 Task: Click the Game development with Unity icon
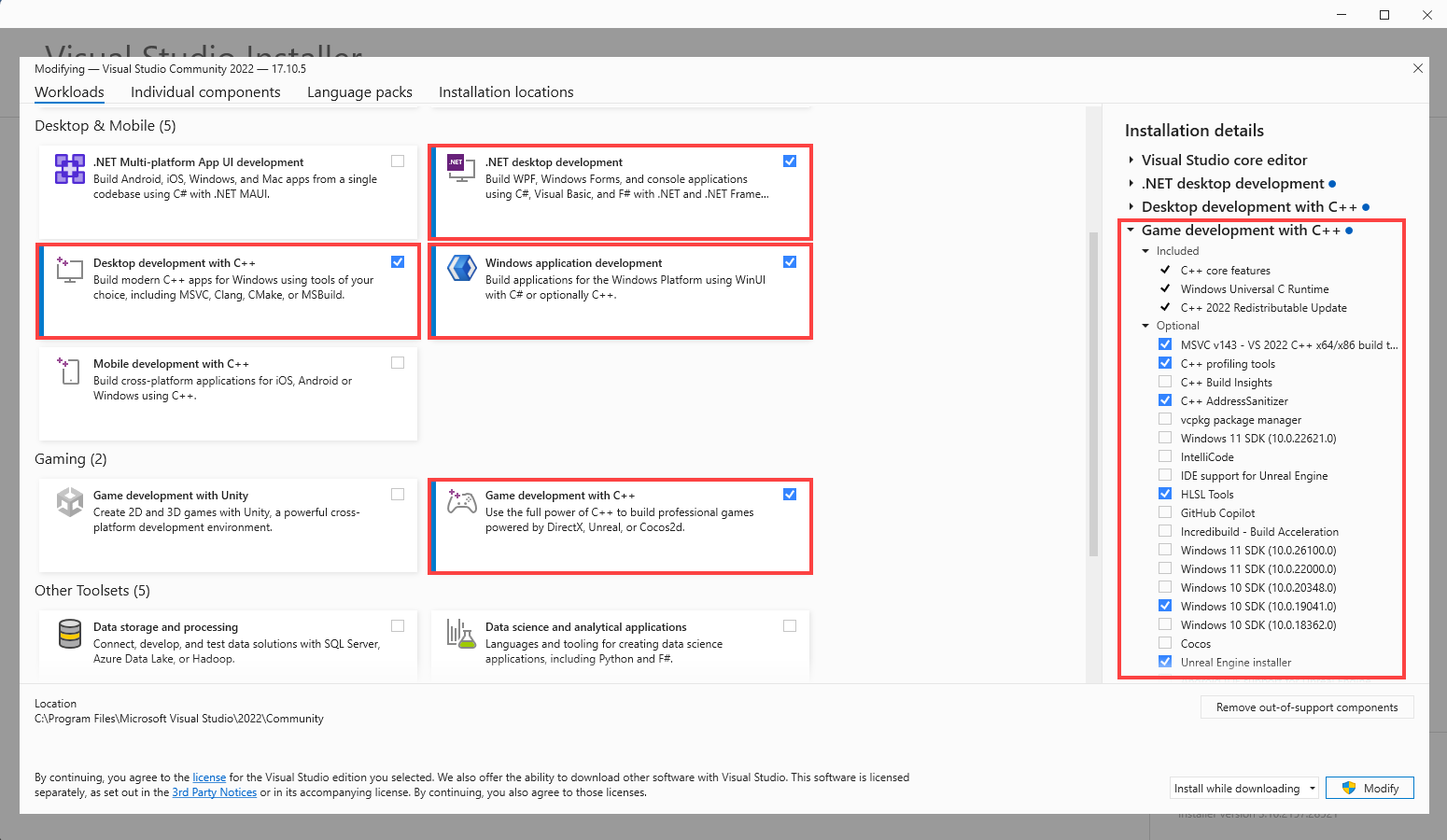coord(70,502)
